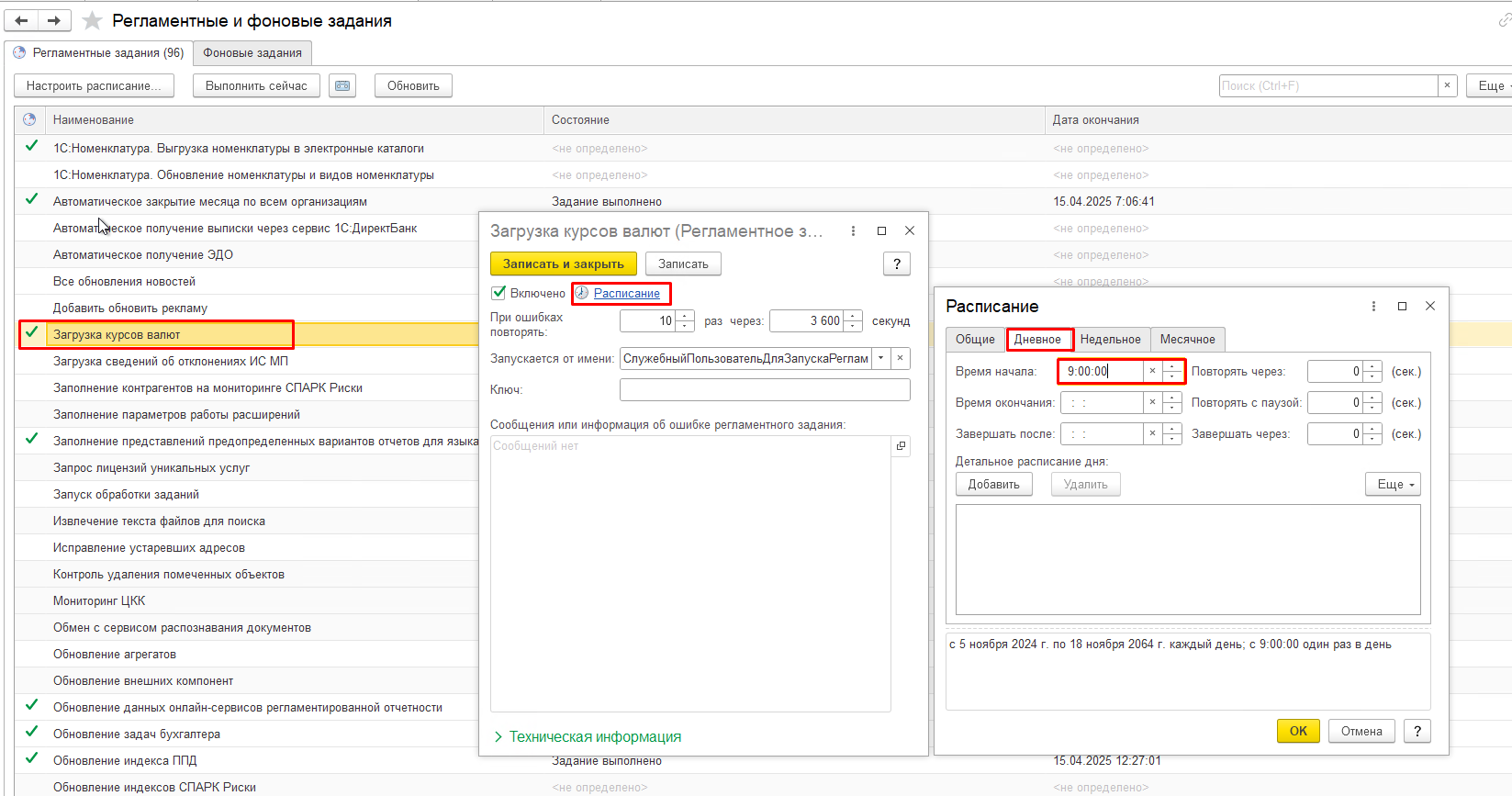Click the Ключ input field

765,389
